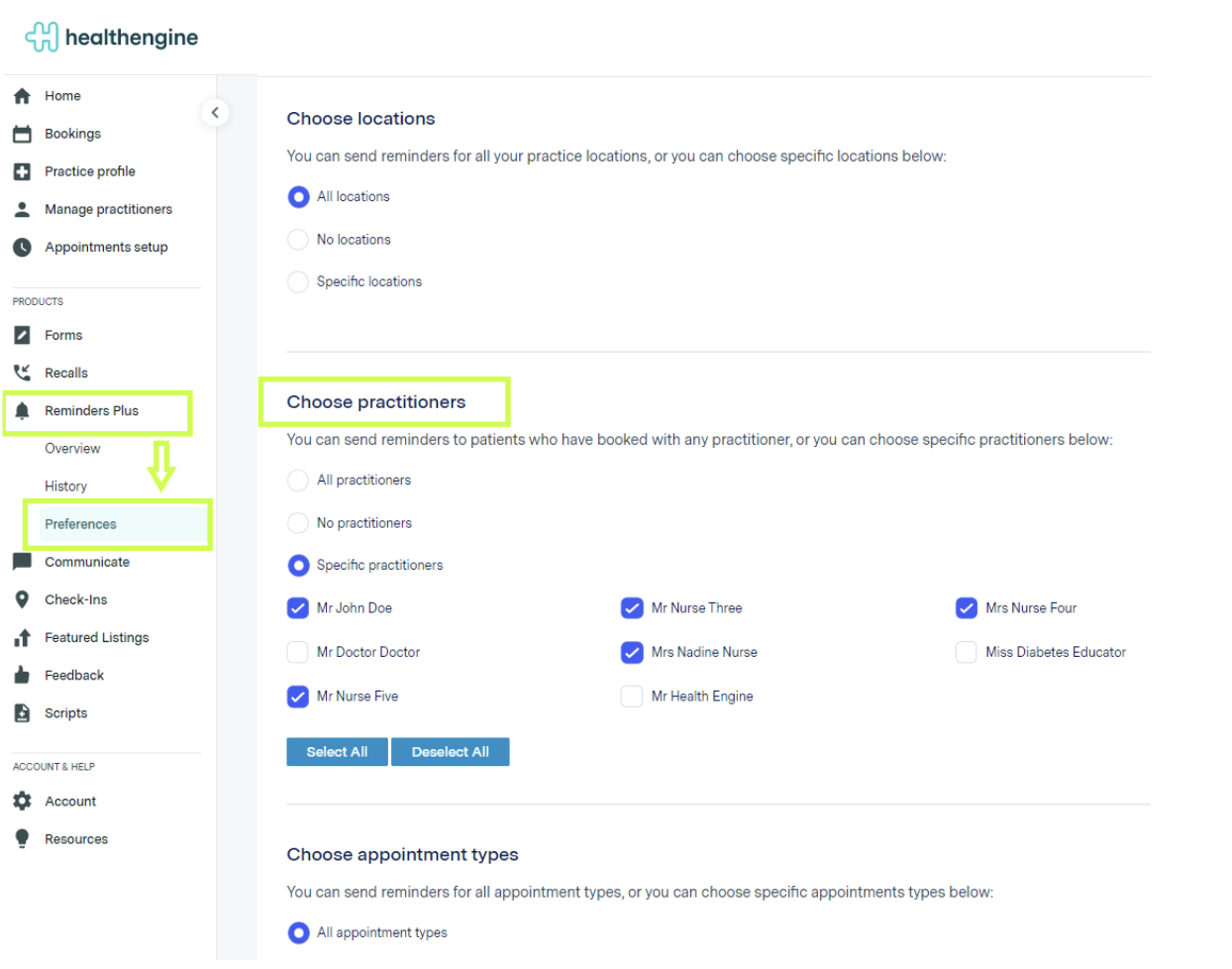
Task: Click the Choose locations heading
Action: pyautogui.click(x=360, y=119)
